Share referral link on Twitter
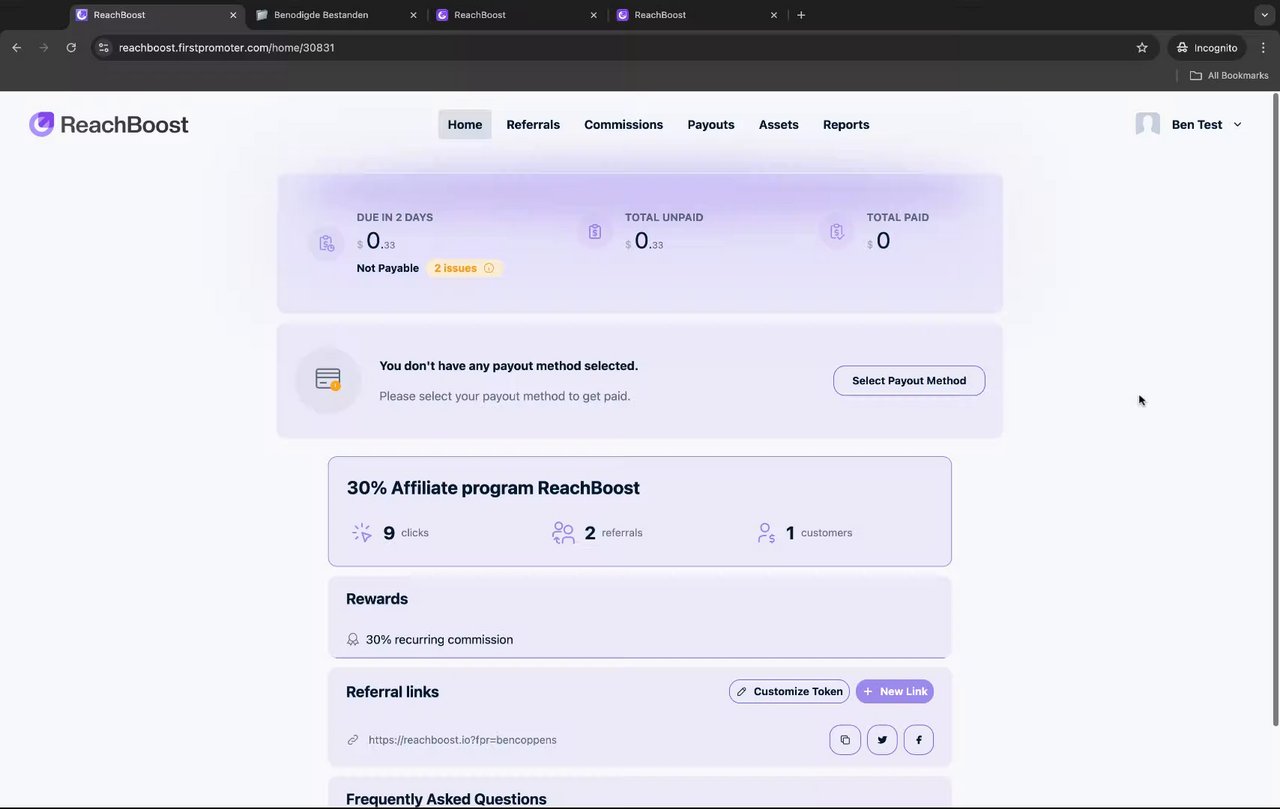This screenshot has width=1280, height=809. (882, 740)
